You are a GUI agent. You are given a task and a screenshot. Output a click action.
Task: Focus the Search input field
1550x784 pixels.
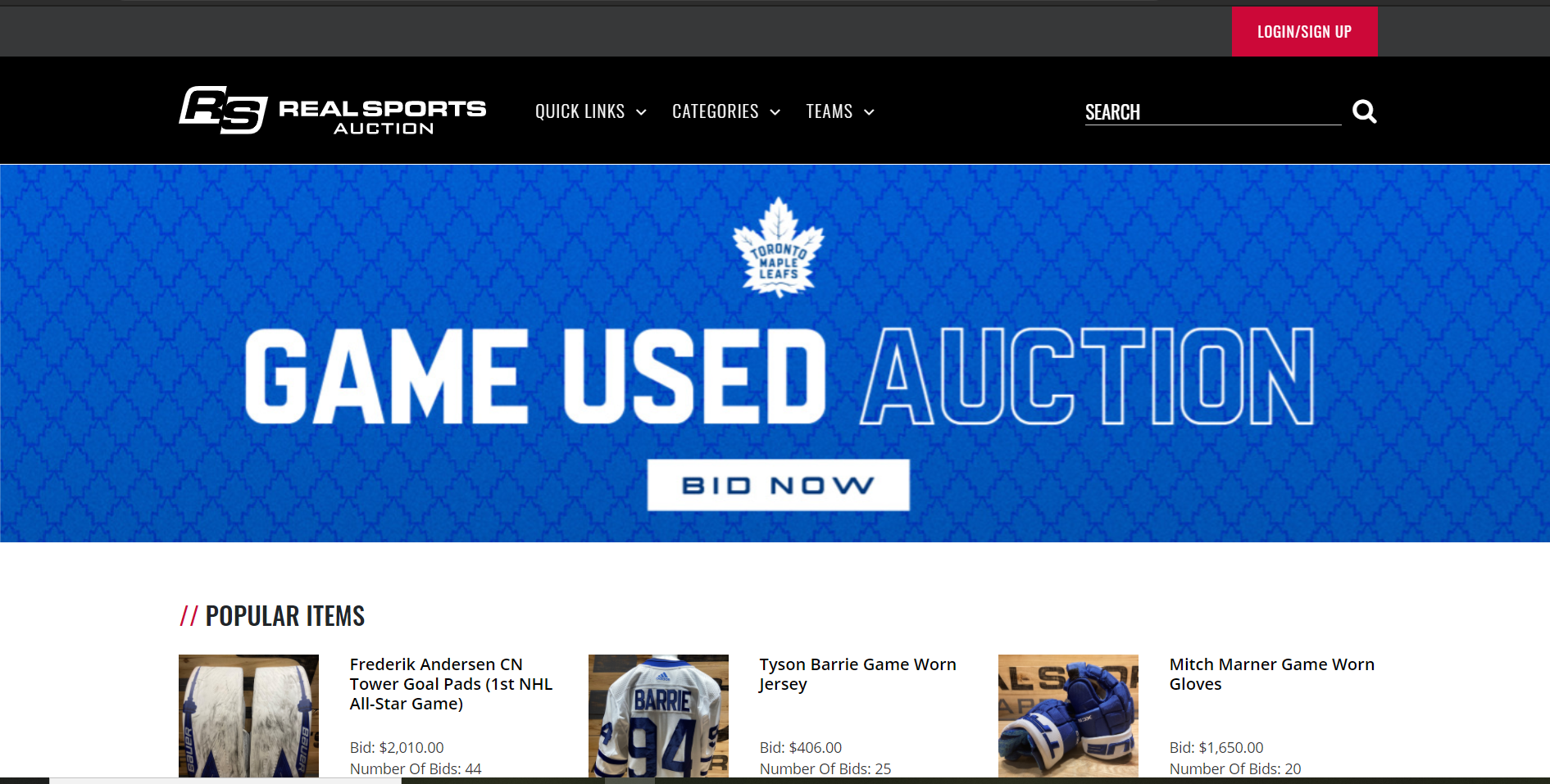click(x=1213, y=112)
